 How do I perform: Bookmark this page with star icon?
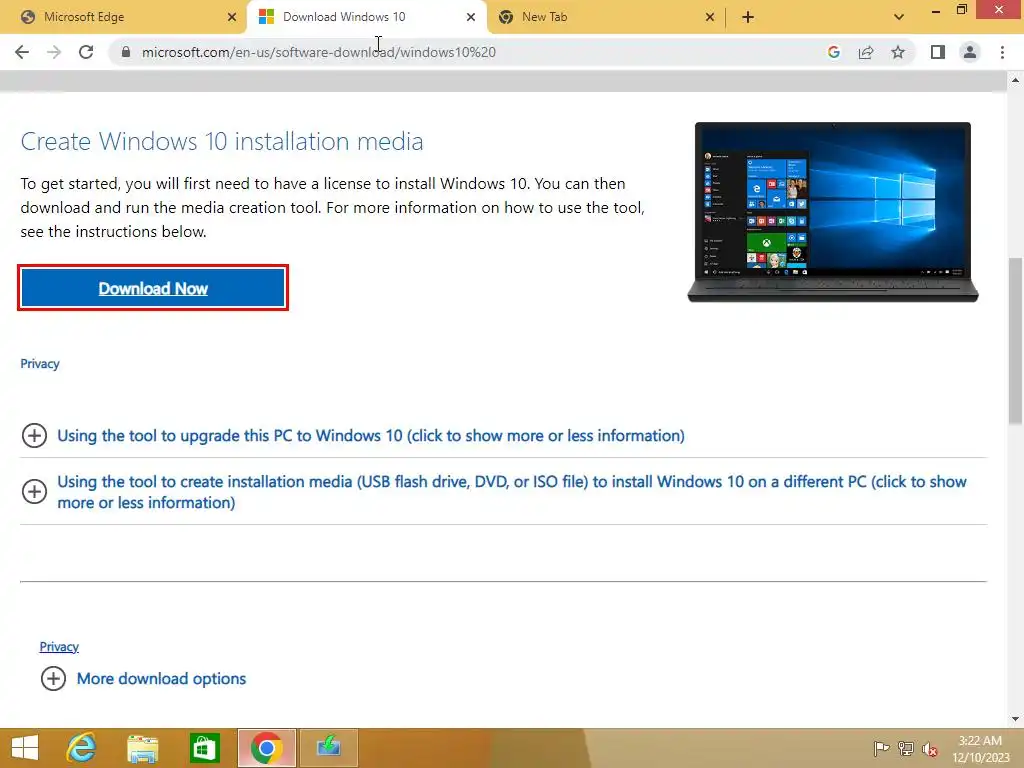(x=898, y=52)
